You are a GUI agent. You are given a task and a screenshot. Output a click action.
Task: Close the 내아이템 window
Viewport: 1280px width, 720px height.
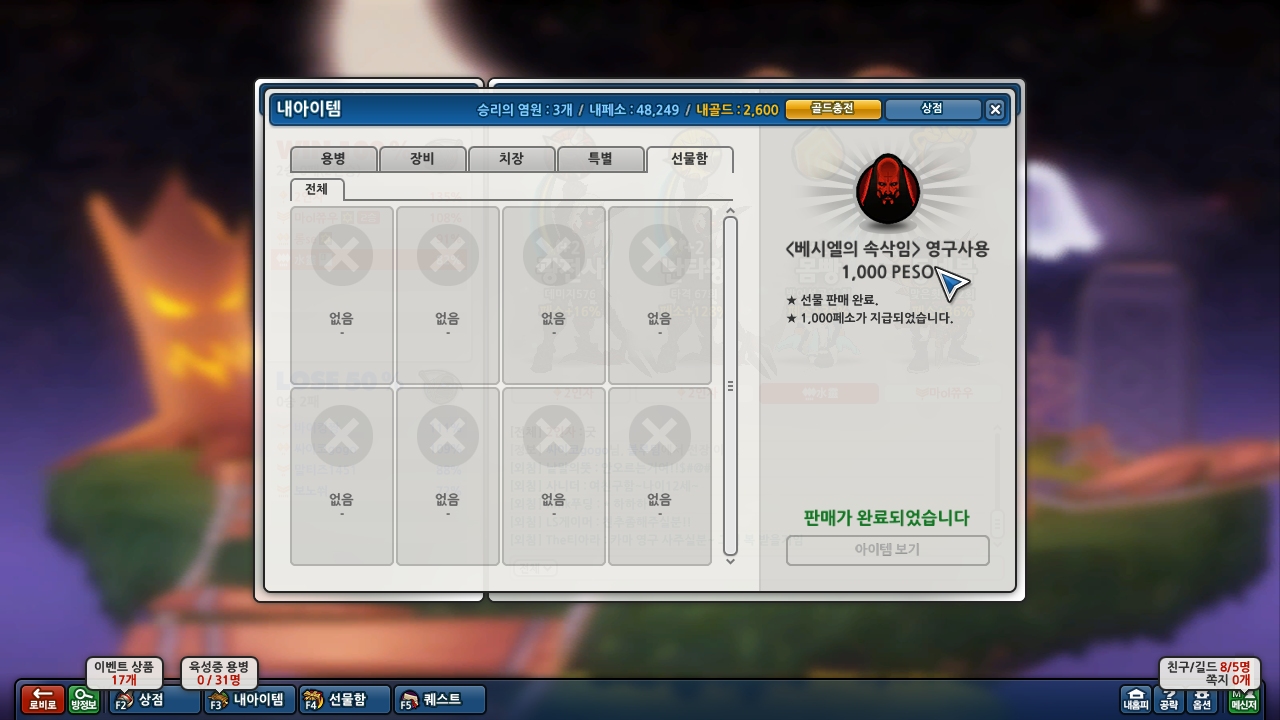pyautogui.click(x=995, y=110)
